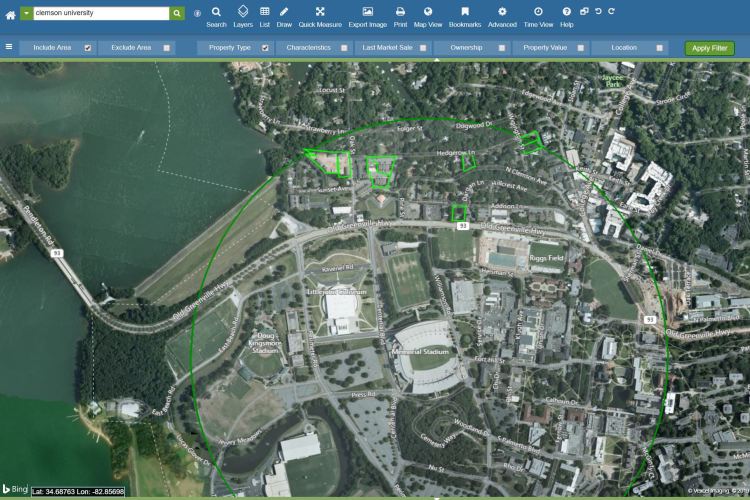
Task: Uncheck the Include Area checkbox
Action: click(x=88, y=48)
